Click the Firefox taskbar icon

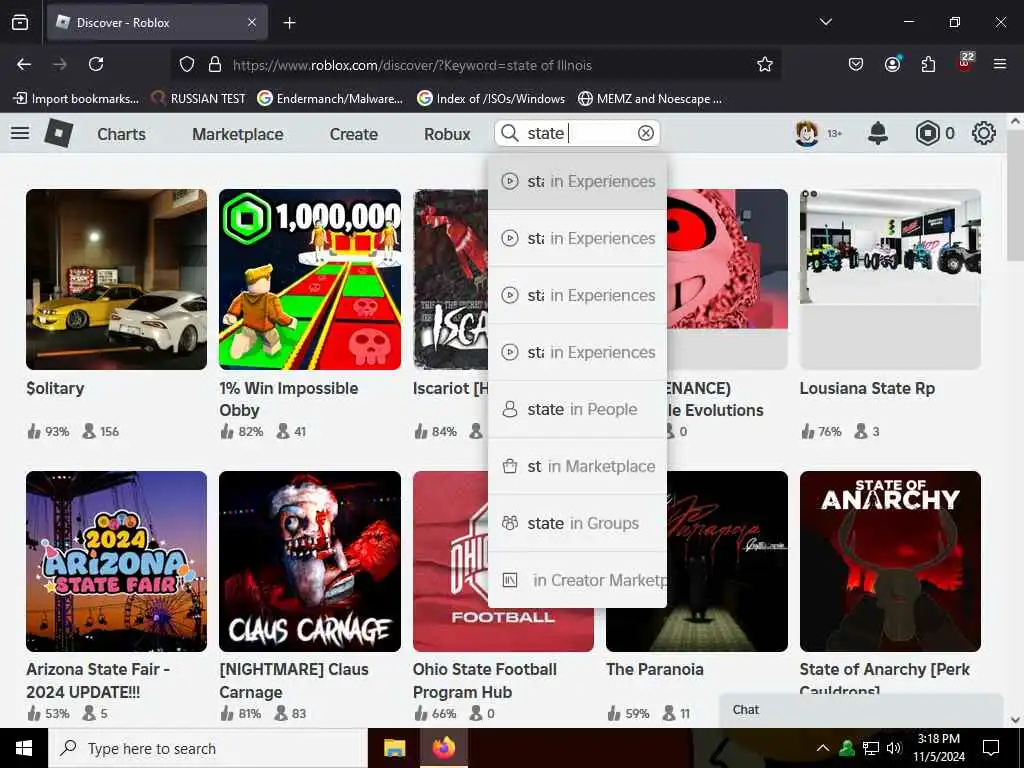[443, 748]
